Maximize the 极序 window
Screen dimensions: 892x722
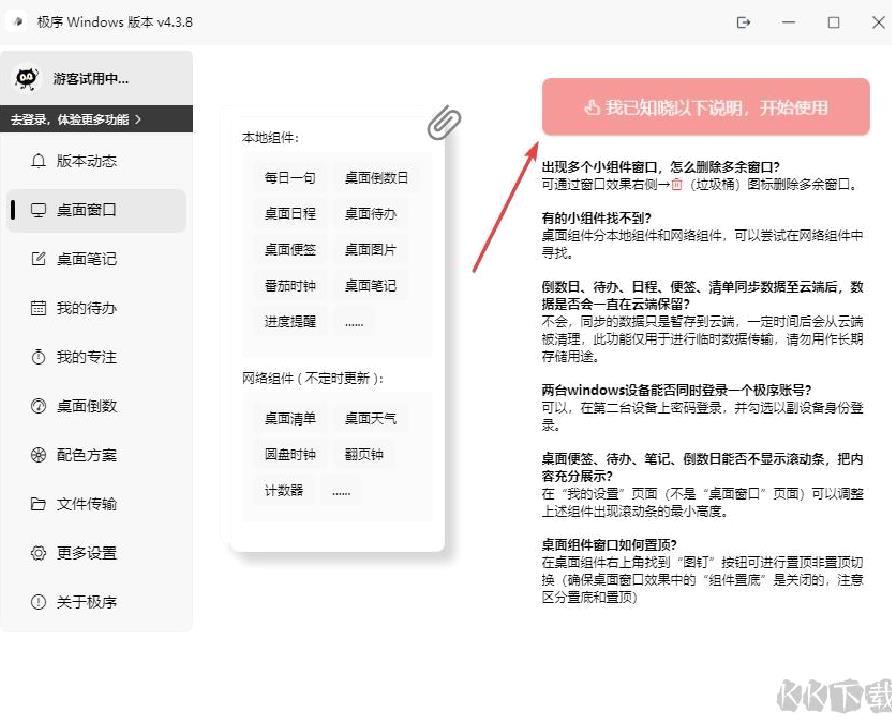tap(833, 22)
